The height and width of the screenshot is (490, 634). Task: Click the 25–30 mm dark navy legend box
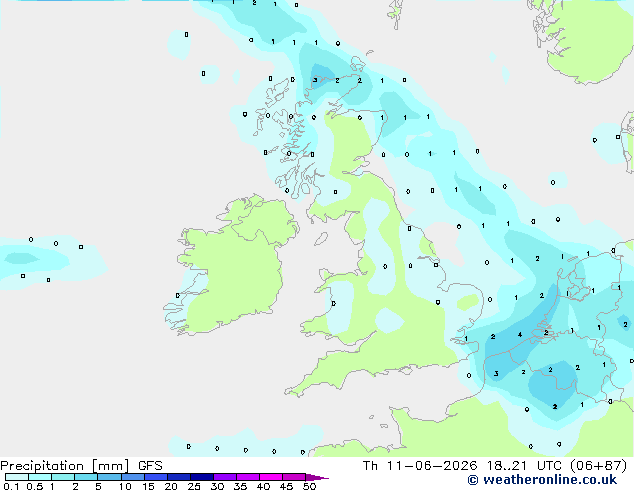202,477
